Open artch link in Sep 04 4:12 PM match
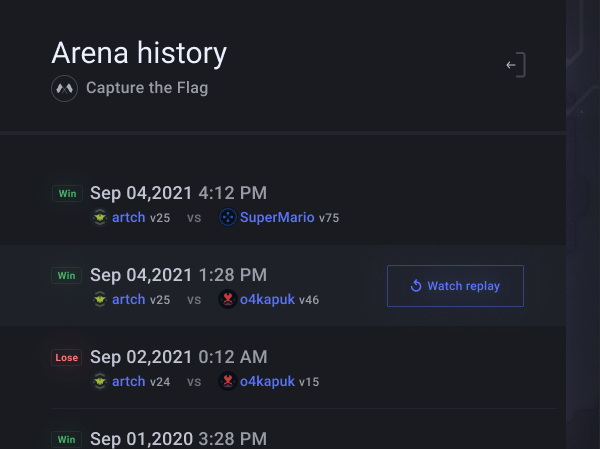This screenshot has width=600, height=449. (x=128, y=217)
